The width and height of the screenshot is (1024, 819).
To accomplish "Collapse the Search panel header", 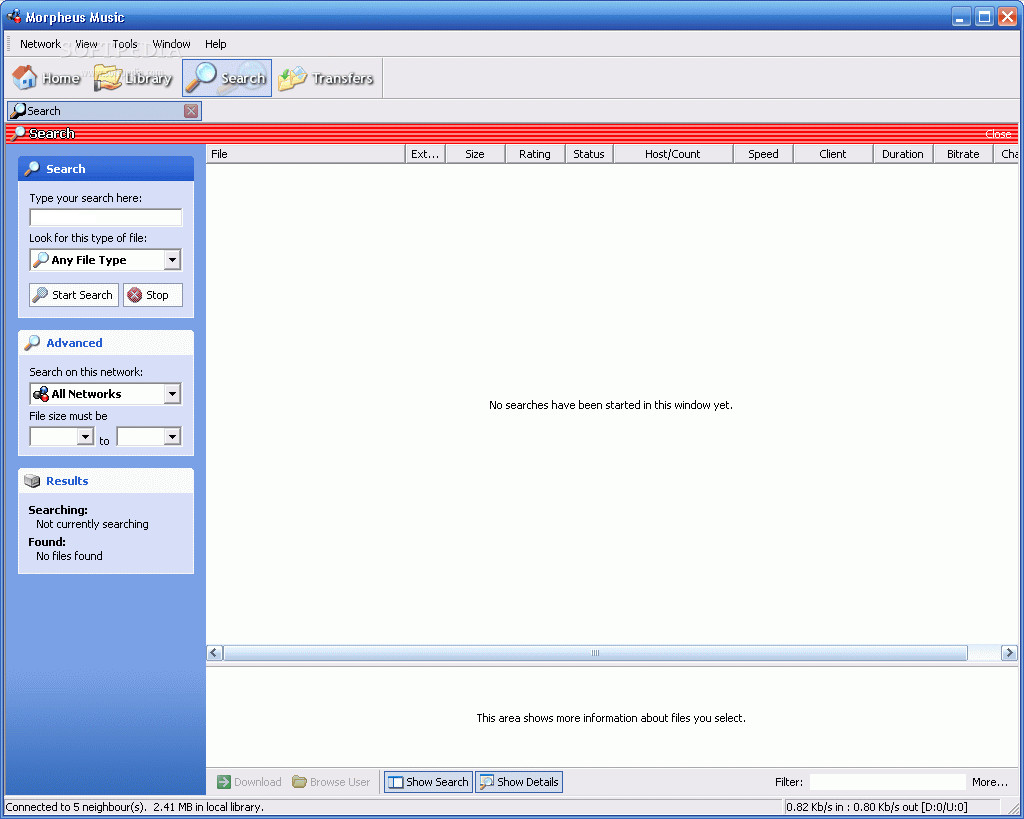I will 106,169.
